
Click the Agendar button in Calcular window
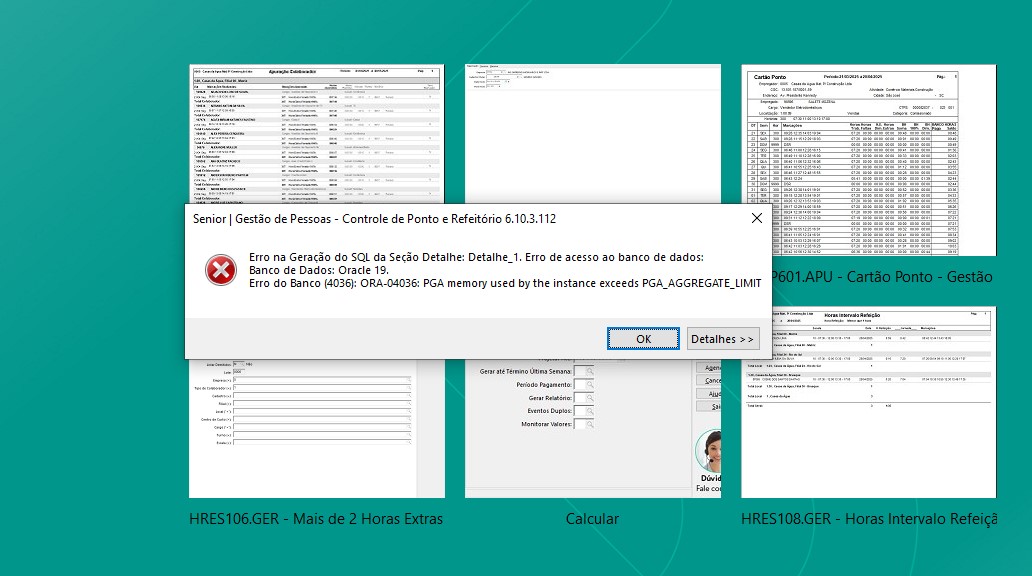709,367
